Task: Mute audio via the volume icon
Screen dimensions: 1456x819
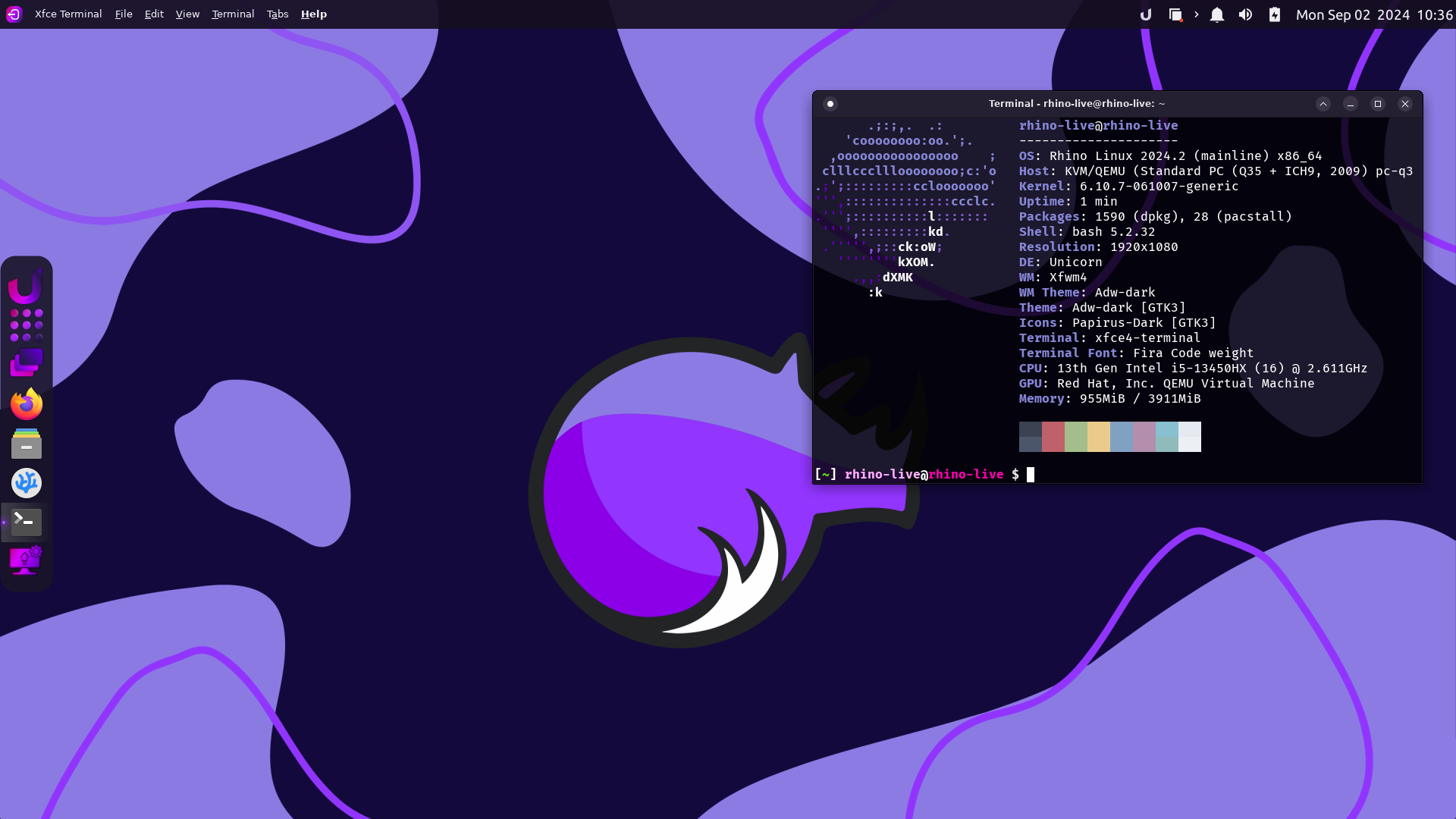Action: click(x=1246, y=14)
